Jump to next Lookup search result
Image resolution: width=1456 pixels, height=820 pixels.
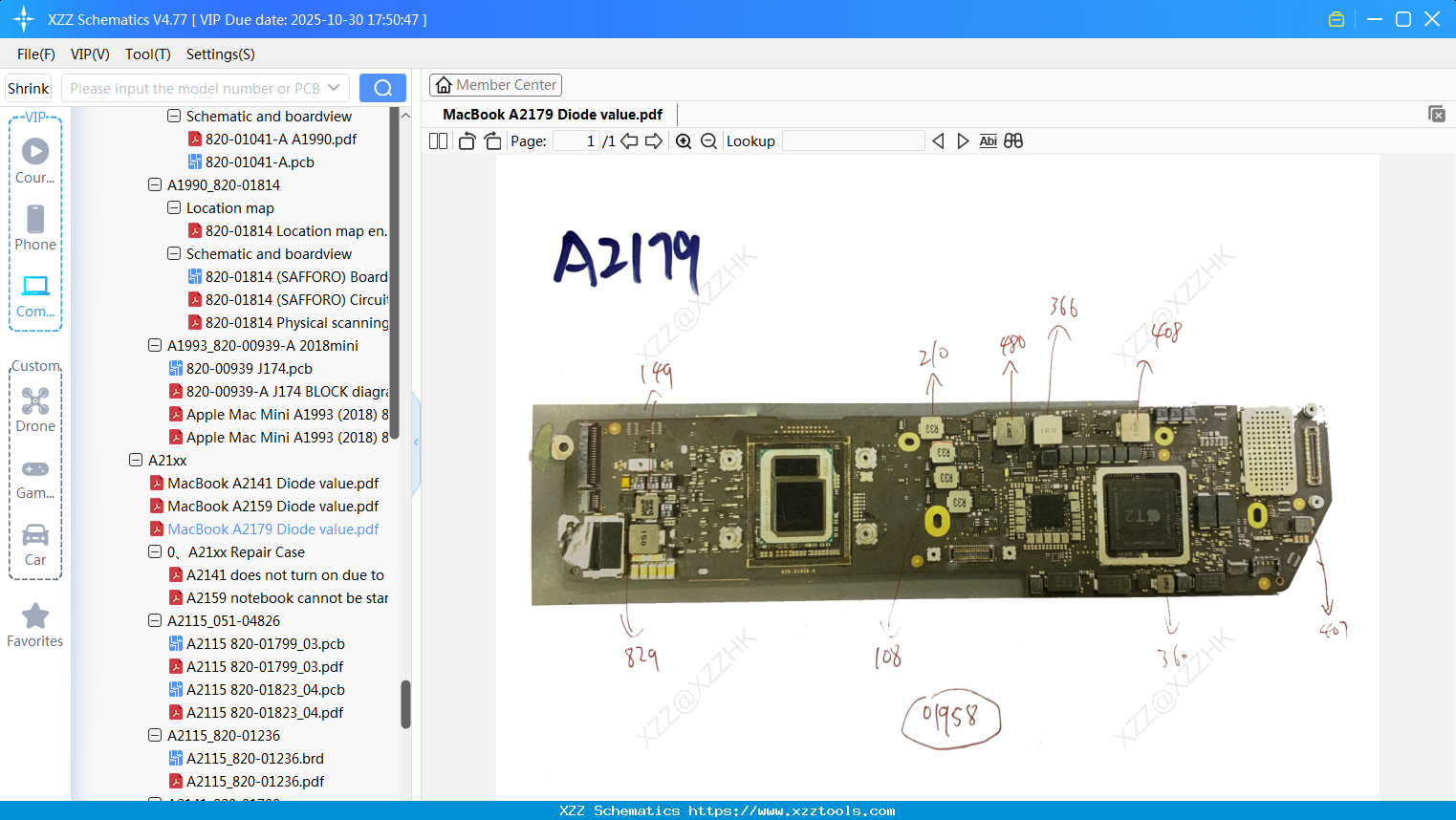pyautogui.click(x=963, y=141)
